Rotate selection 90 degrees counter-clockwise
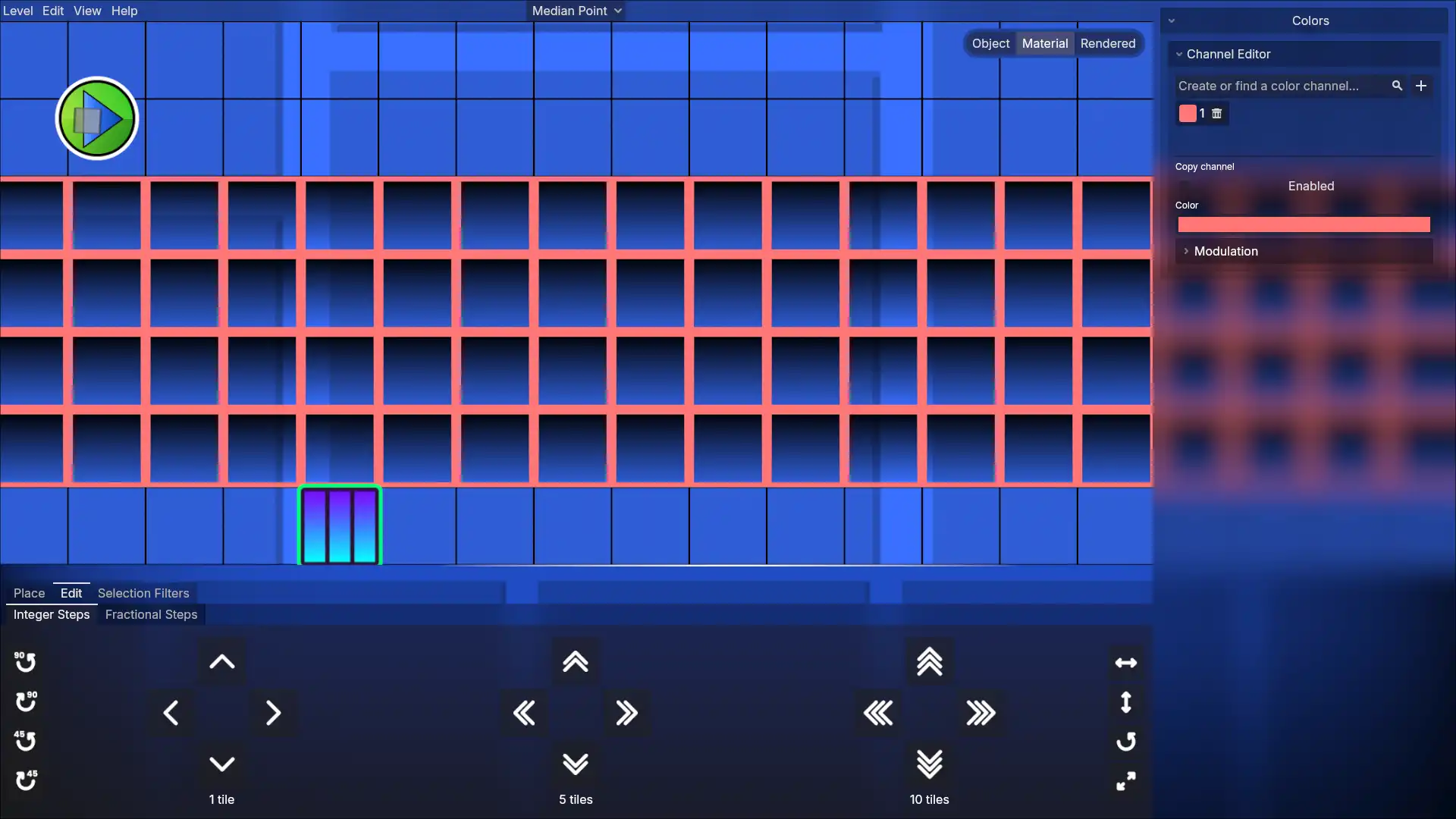This screenshot has height=819, width=1456. (25, 662)
